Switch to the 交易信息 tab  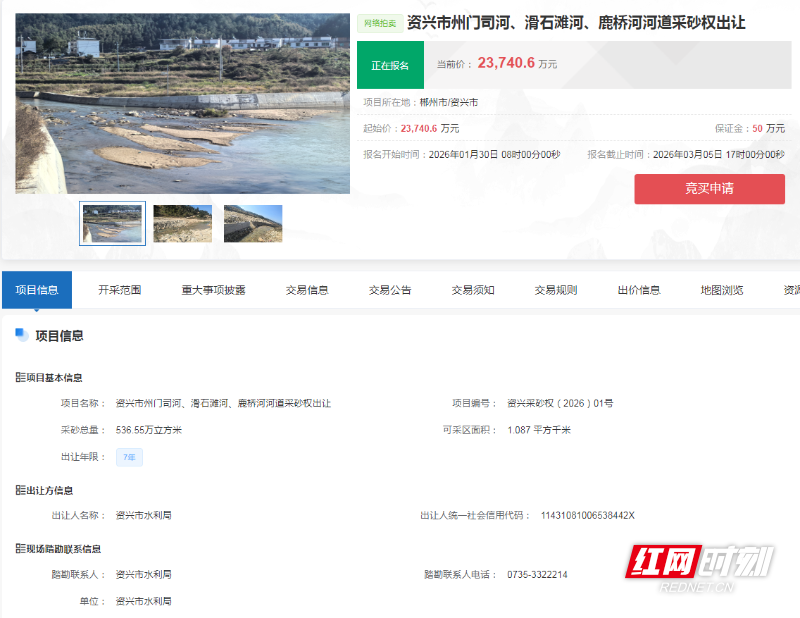pyautogui.click(x=306, y=290)
